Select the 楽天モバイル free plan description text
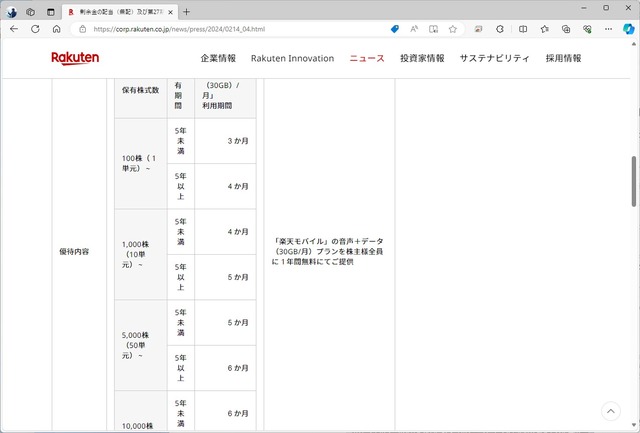The width and height of the screenshot is (640, 433). pos(328,252)
